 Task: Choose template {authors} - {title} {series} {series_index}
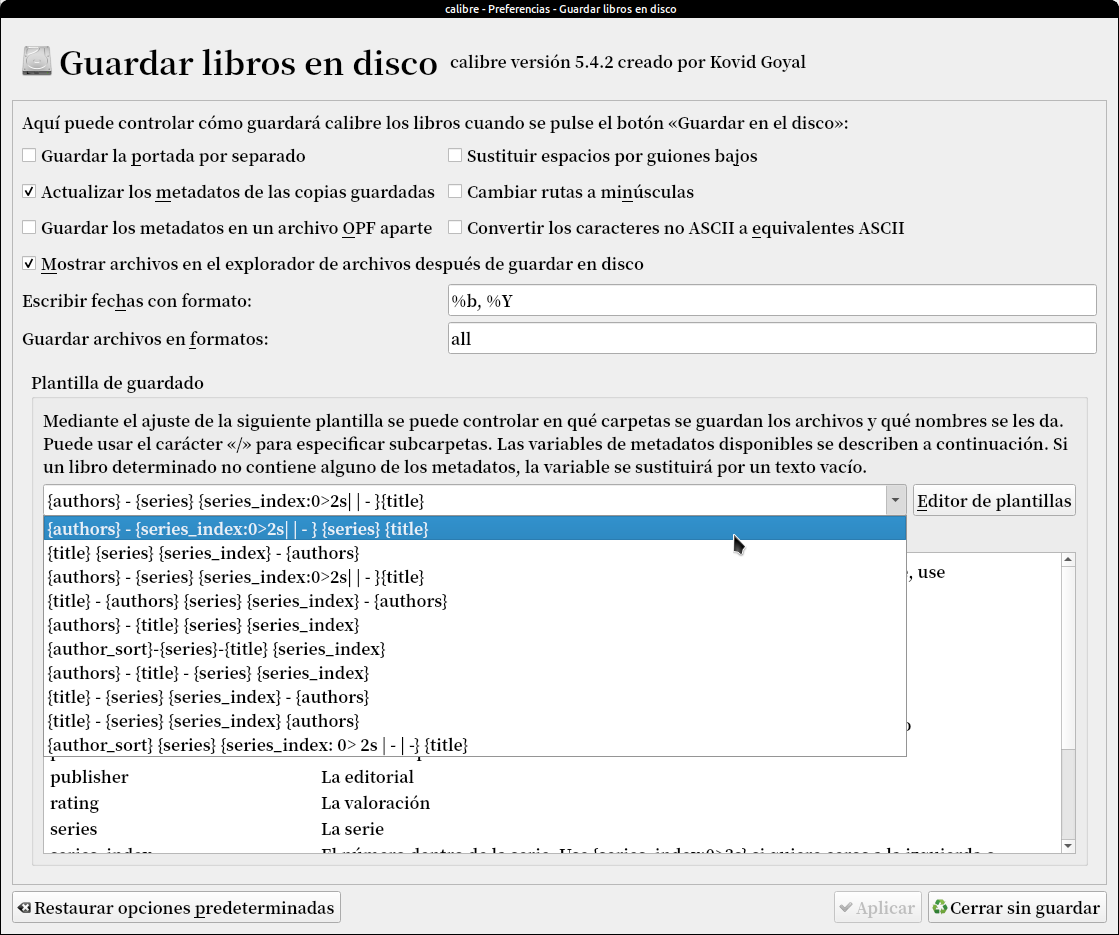[x=475, y=625]
